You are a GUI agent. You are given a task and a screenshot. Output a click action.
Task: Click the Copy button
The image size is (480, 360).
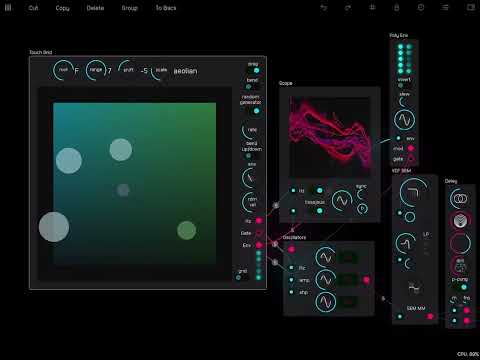pos(63,8)
